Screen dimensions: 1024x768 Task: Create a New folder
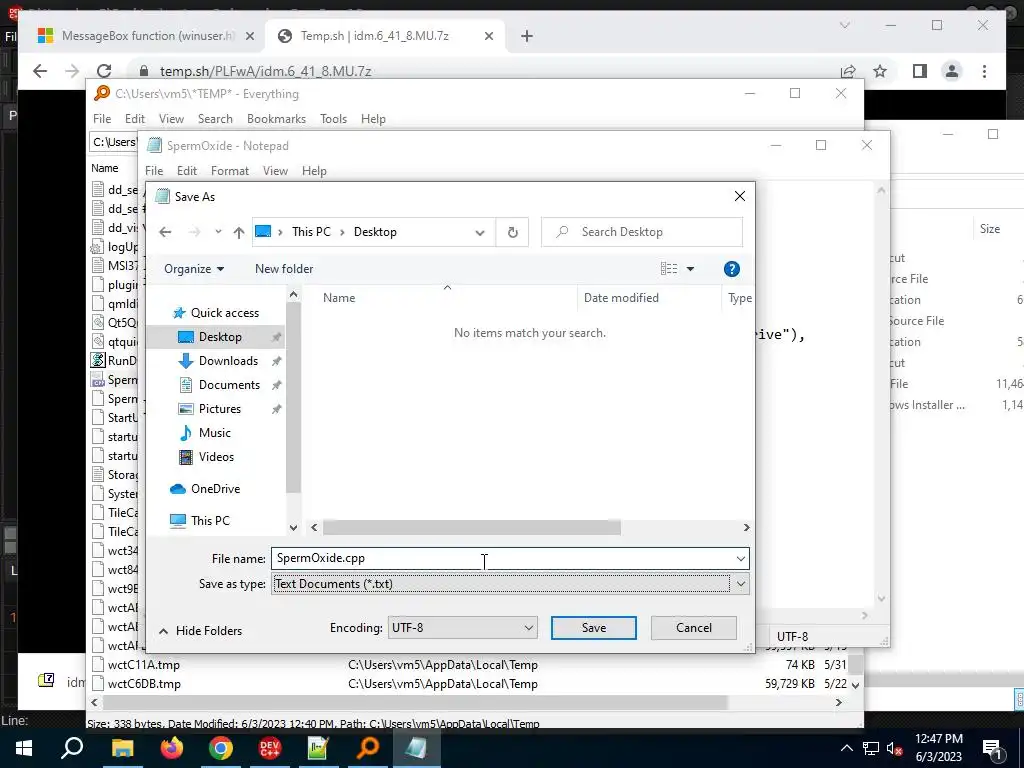(284, 269)
